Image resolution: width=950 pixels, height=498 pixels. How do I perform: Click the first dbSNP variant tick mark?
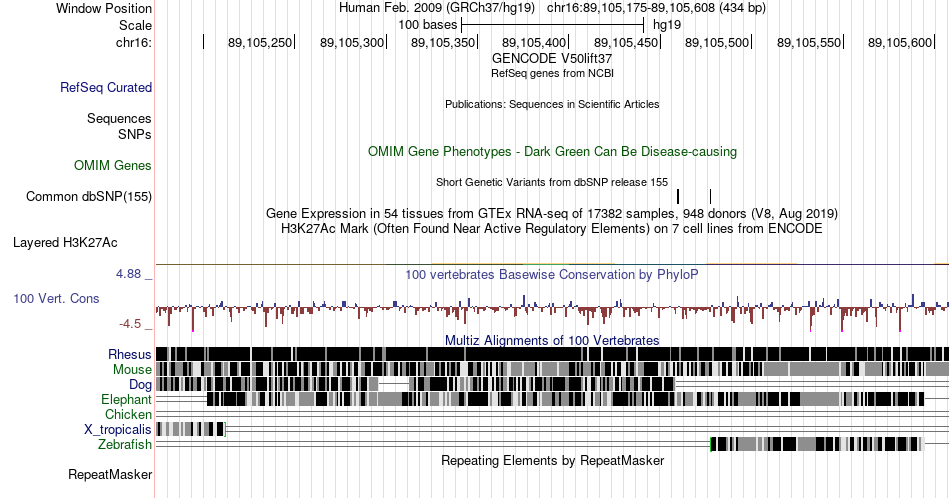(678, 196)
